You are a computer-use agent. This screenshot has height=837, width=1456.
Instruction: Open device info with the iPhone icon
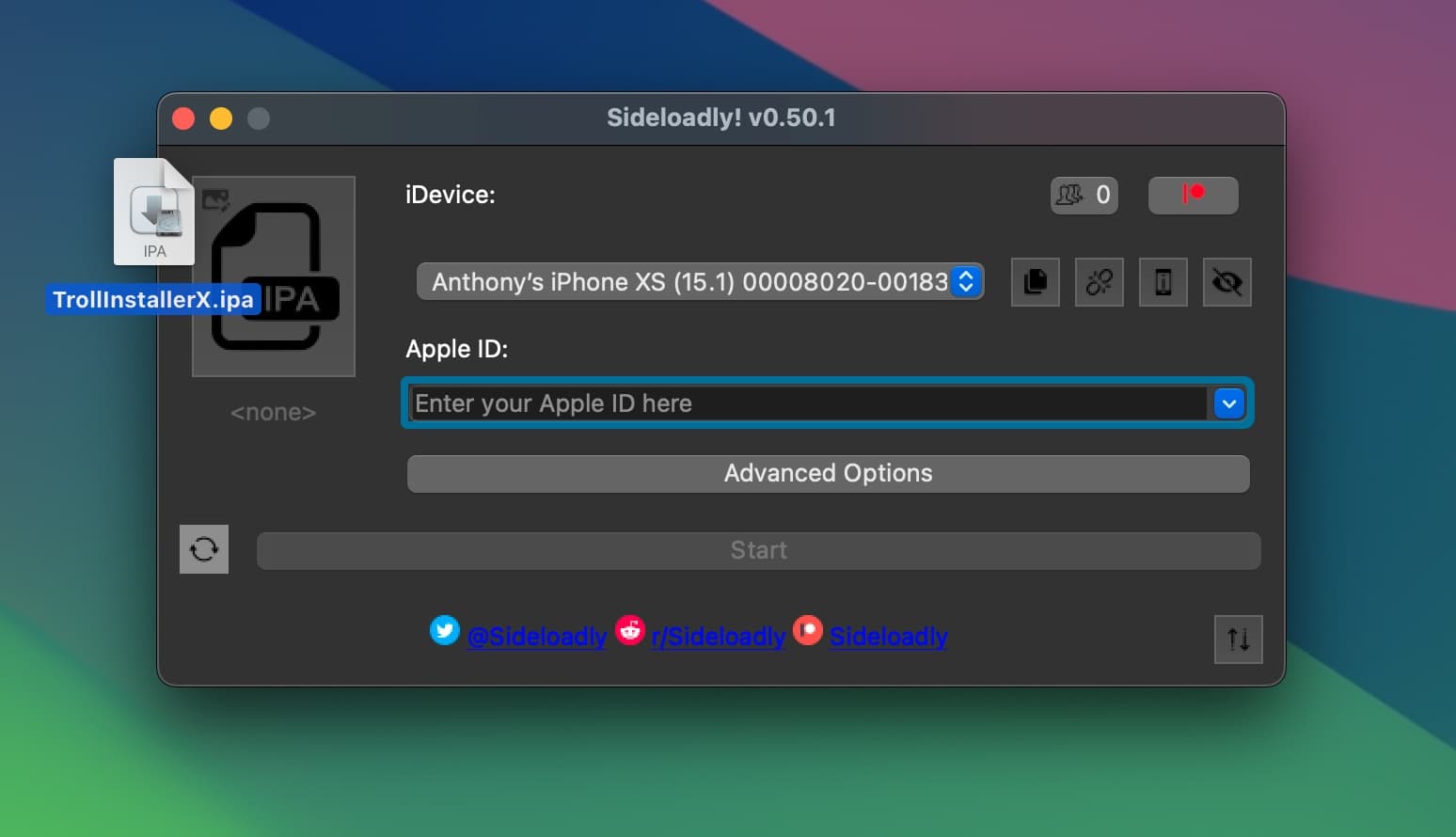tap(1163, 282)
